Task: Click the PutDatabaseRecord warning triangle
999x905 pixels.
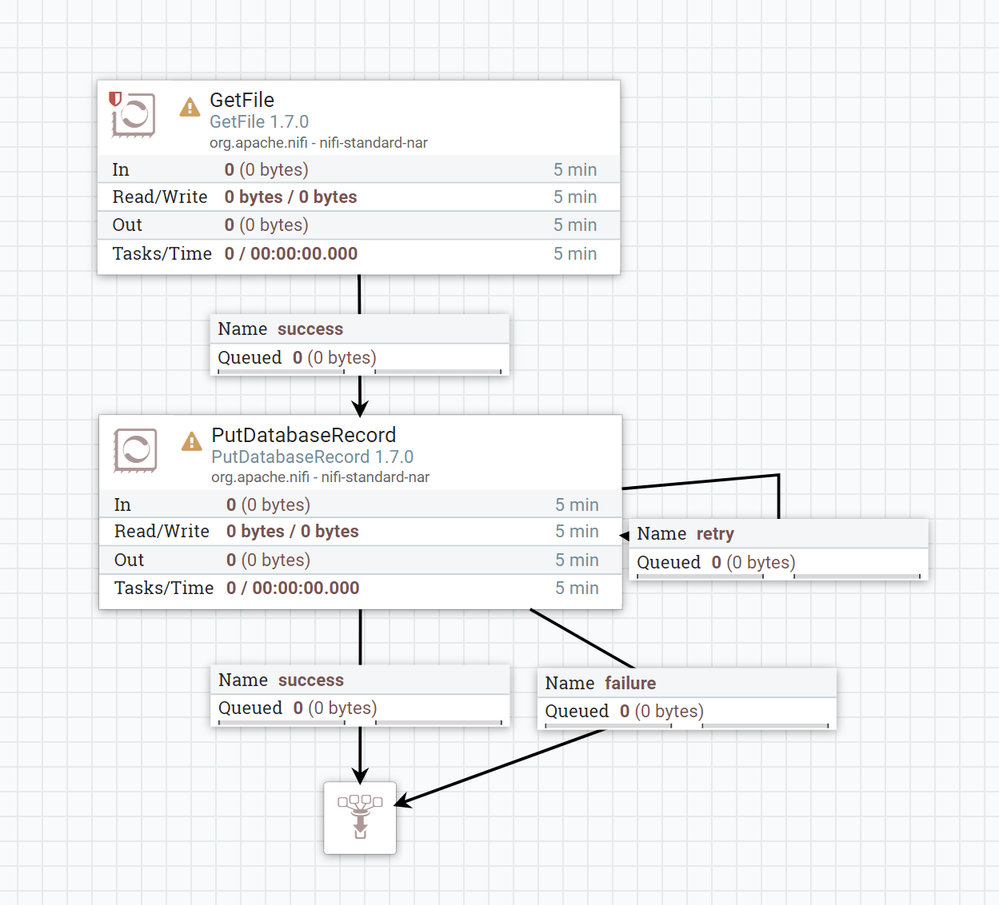Action: coord(191,441)
